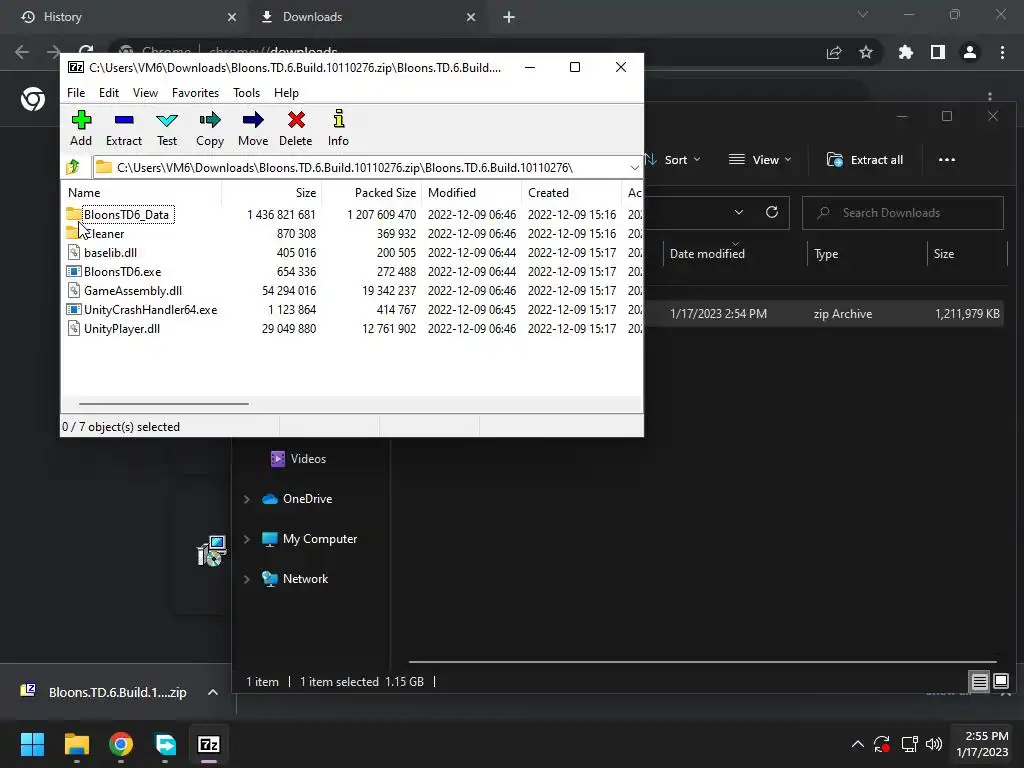Open the Chrome profile icon
Image resolution: width=1024 pixels, height=768 pixels.
tap(970, 52)
